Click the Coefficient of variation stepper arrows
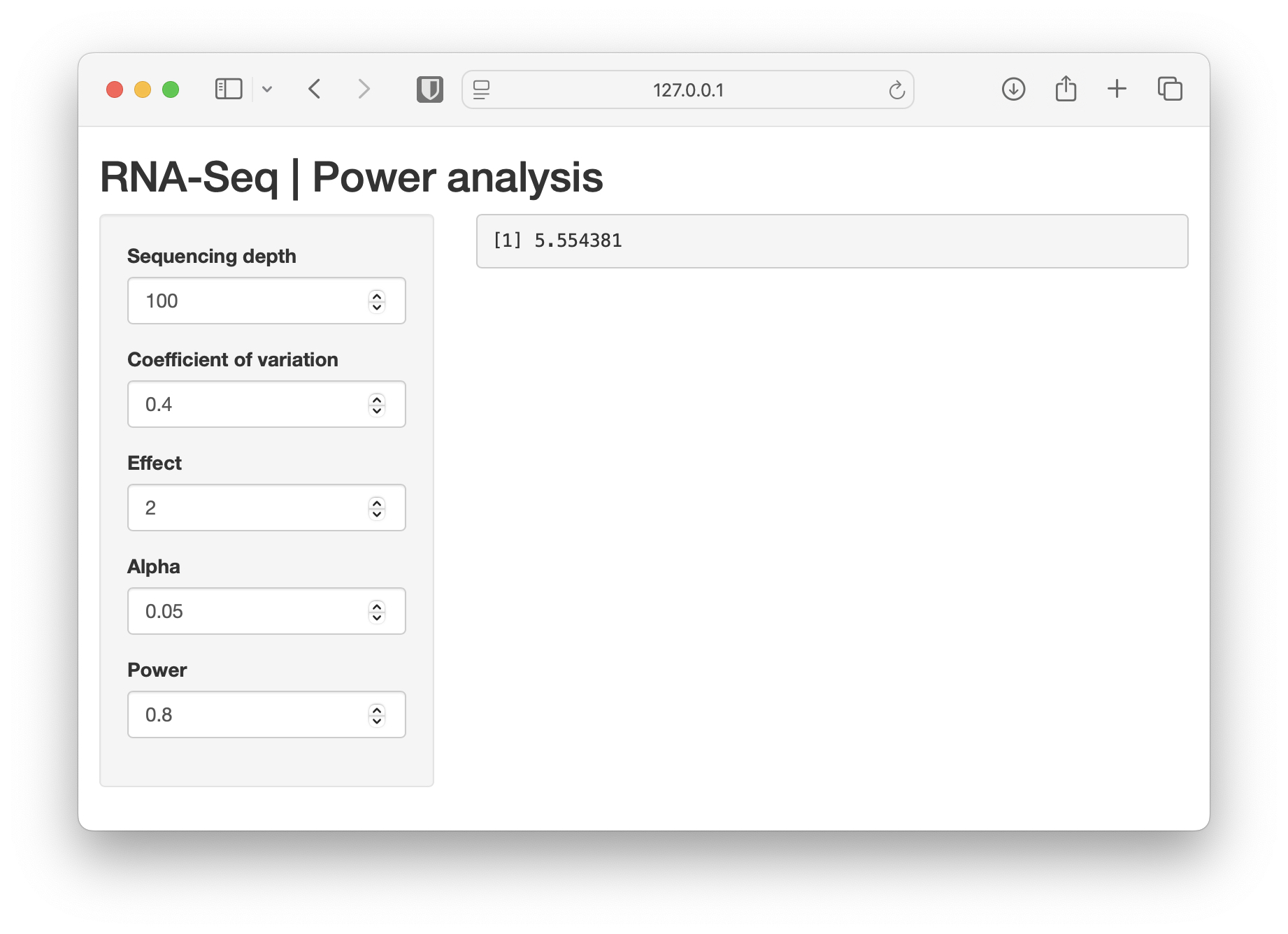This screenshot has width=1288, height=934. 377,405
